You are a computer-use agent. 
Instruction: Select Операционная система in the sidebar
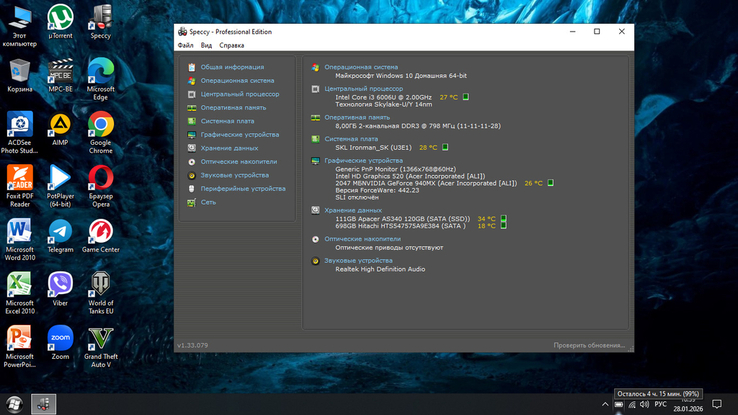point(237,80)
